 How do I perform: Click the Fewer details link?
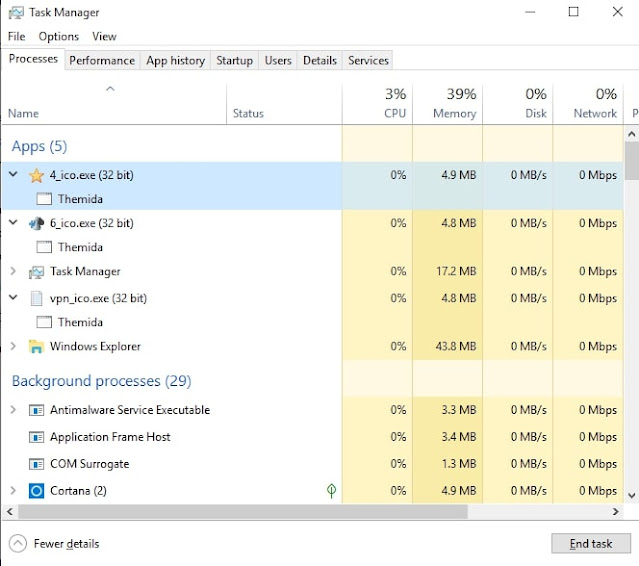(66, 544)
